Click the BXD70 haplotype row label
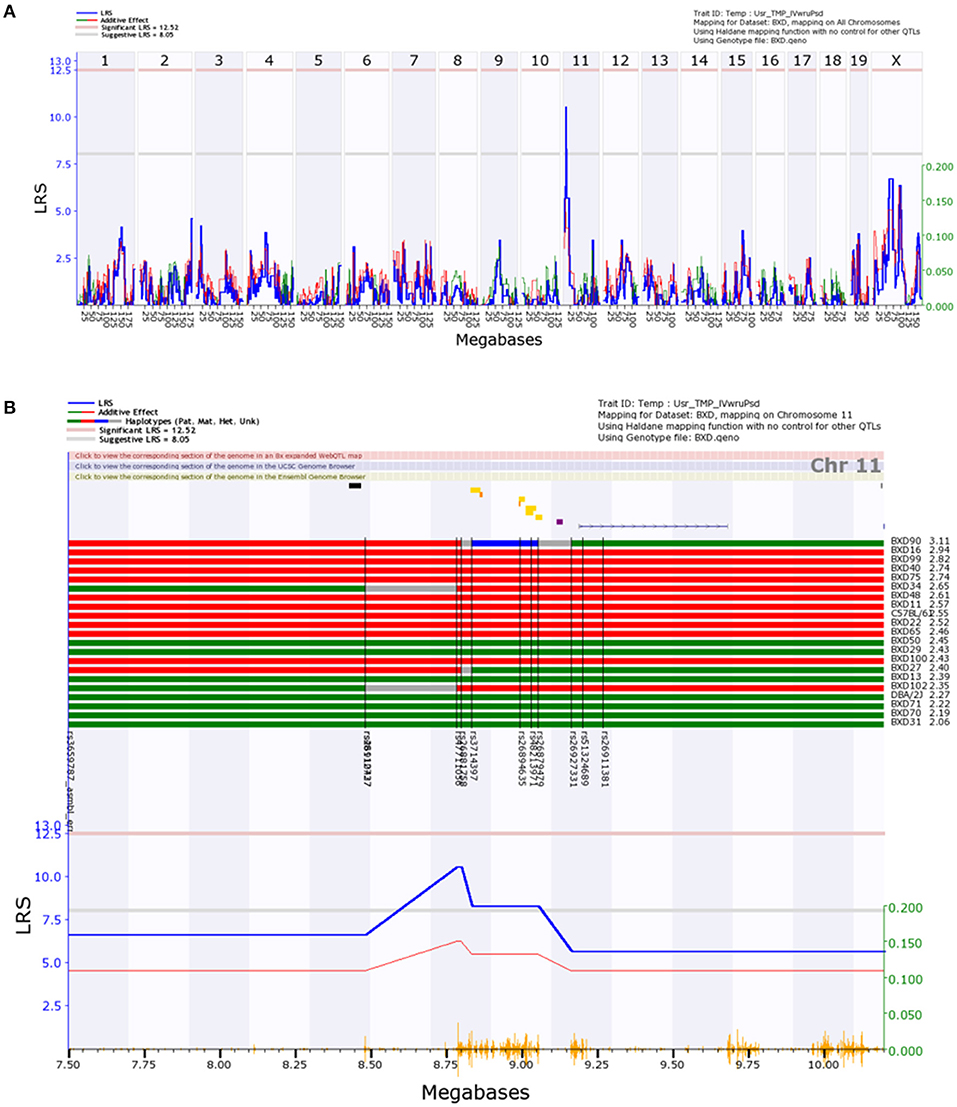 click(x=905, y=713)
